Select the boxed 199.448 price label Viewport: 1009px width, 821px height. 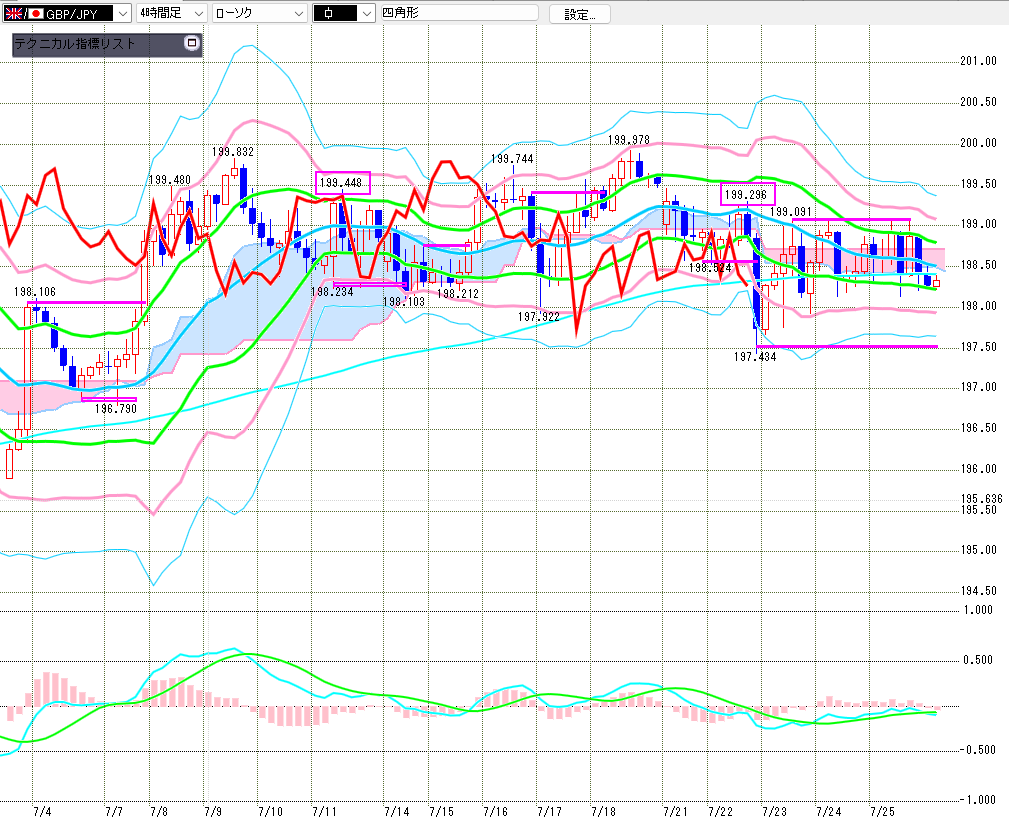(x=342, y=183)
